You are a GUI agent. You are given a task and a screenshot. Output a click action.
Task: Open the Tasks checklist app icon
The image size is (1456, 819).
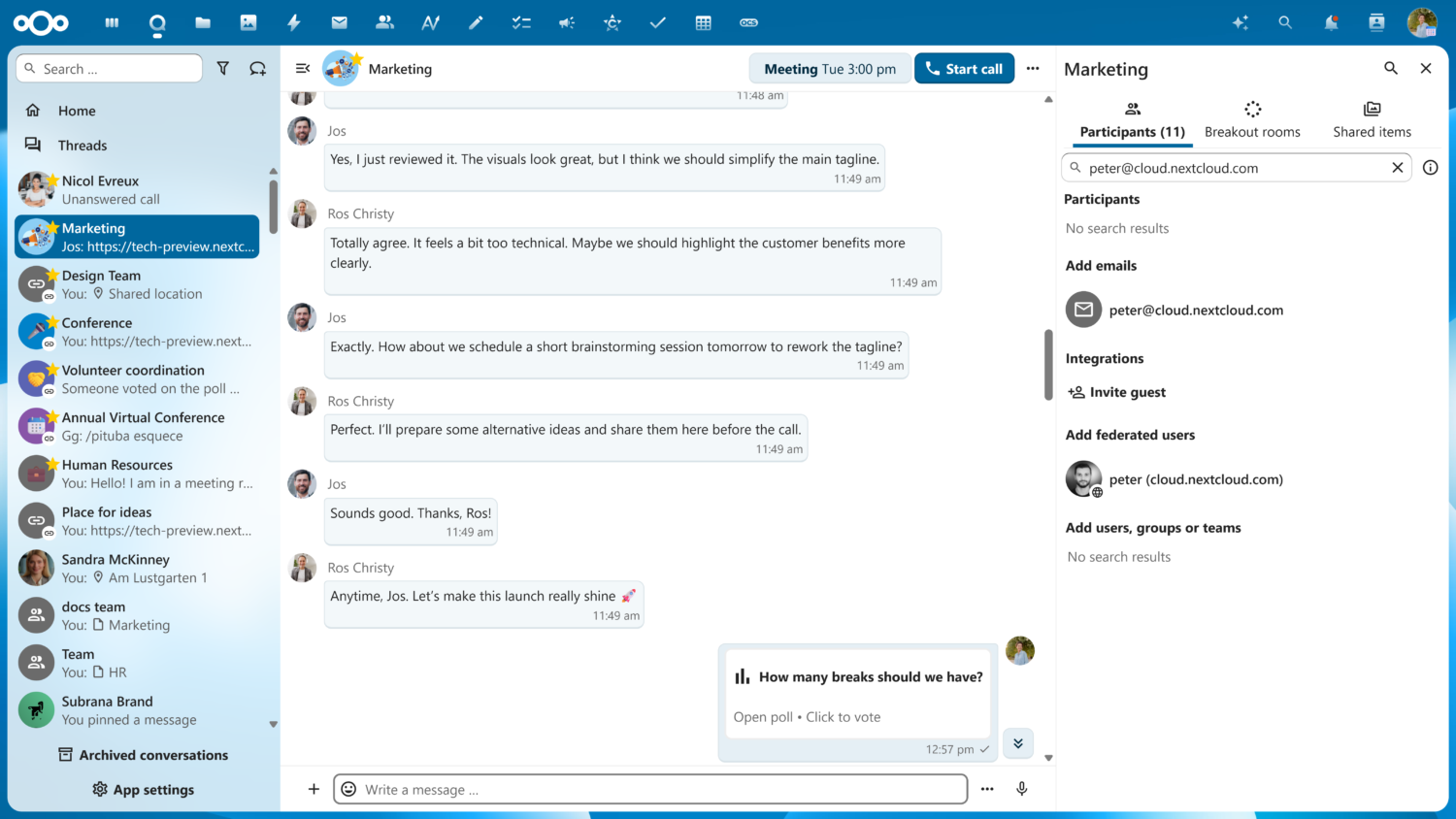pos(521,22)
